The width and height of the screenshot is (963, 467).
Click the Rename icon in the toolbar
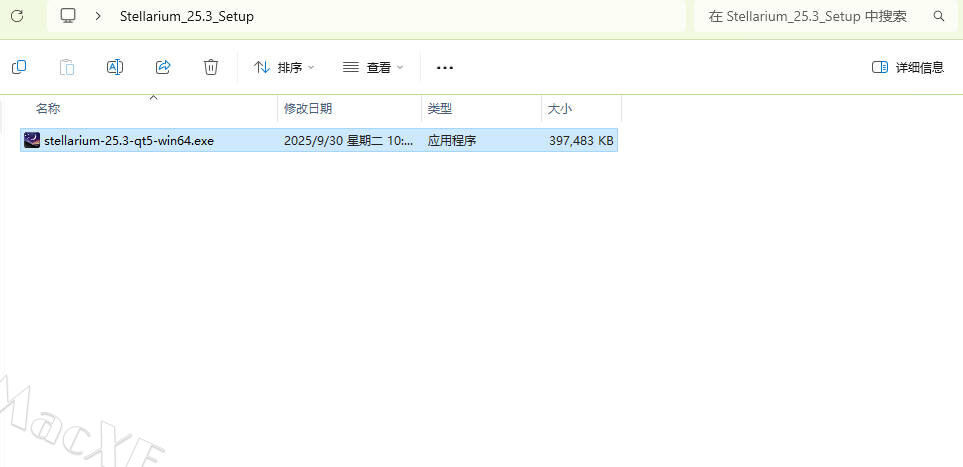pos(115,67)
